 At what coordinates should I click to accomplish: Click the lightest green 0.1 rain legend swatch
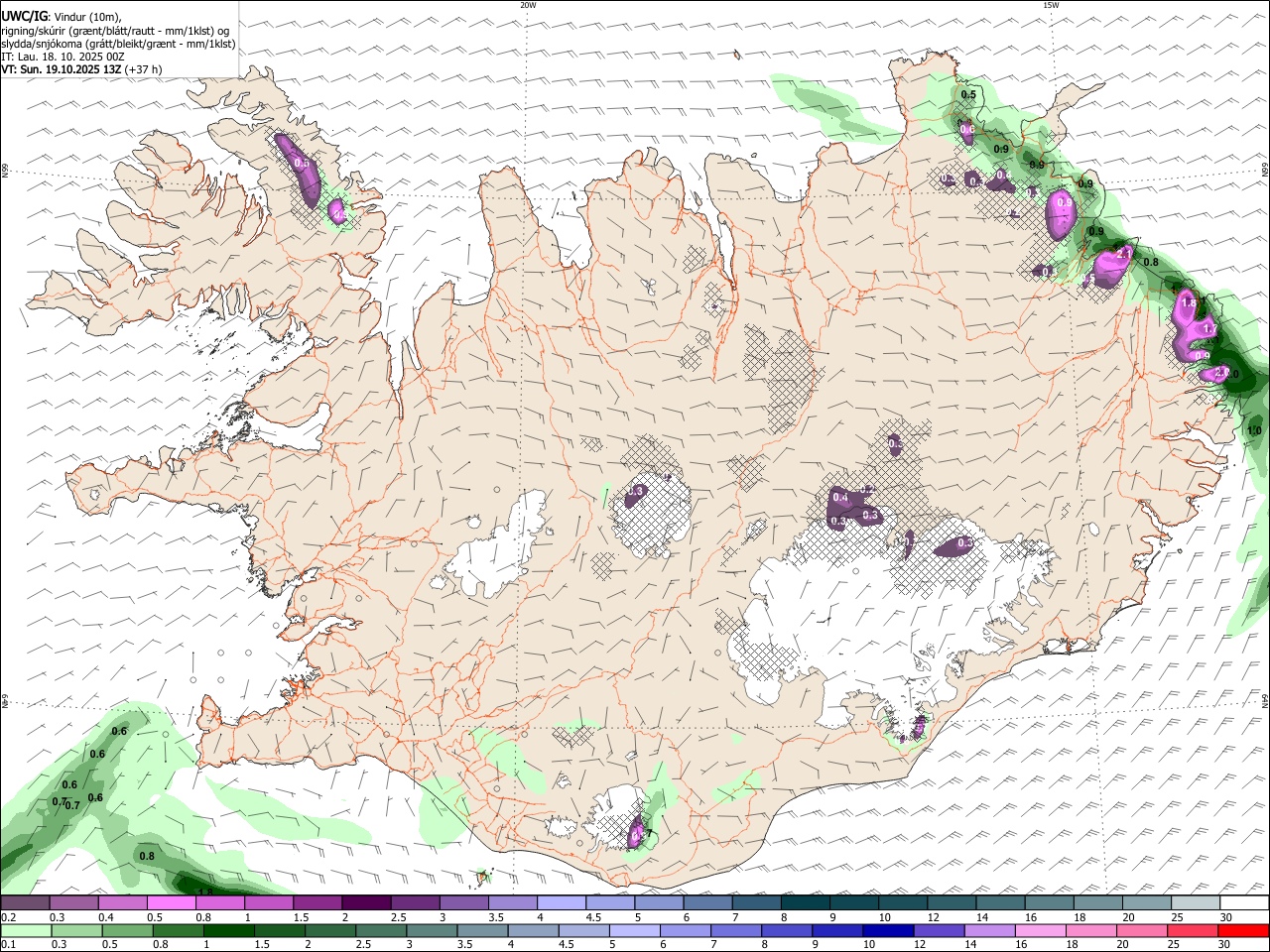tap(26, 930)
